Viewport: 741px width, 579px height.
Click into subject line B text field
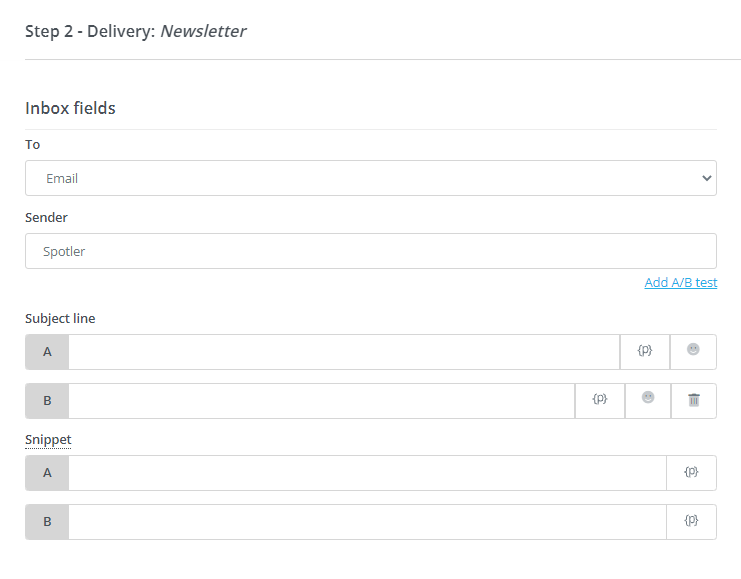tap(321, 401)
